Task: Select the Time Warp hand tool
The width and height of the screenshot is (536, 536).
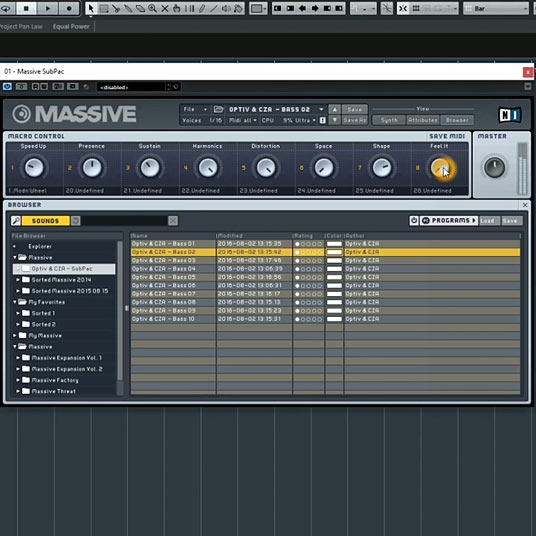Action: pos(177,9)
